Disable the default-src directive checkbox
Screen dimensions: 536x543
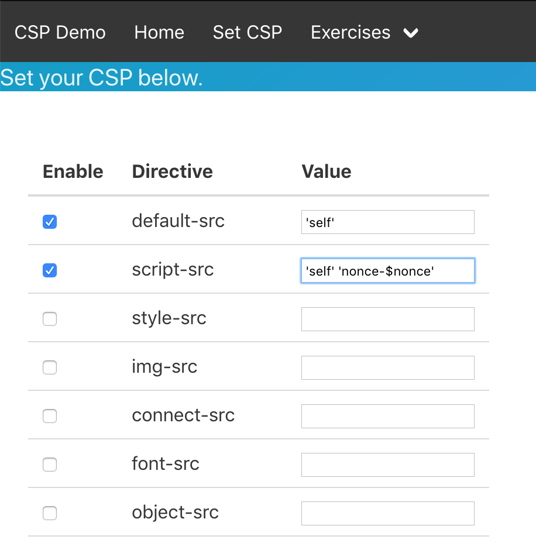50,222
